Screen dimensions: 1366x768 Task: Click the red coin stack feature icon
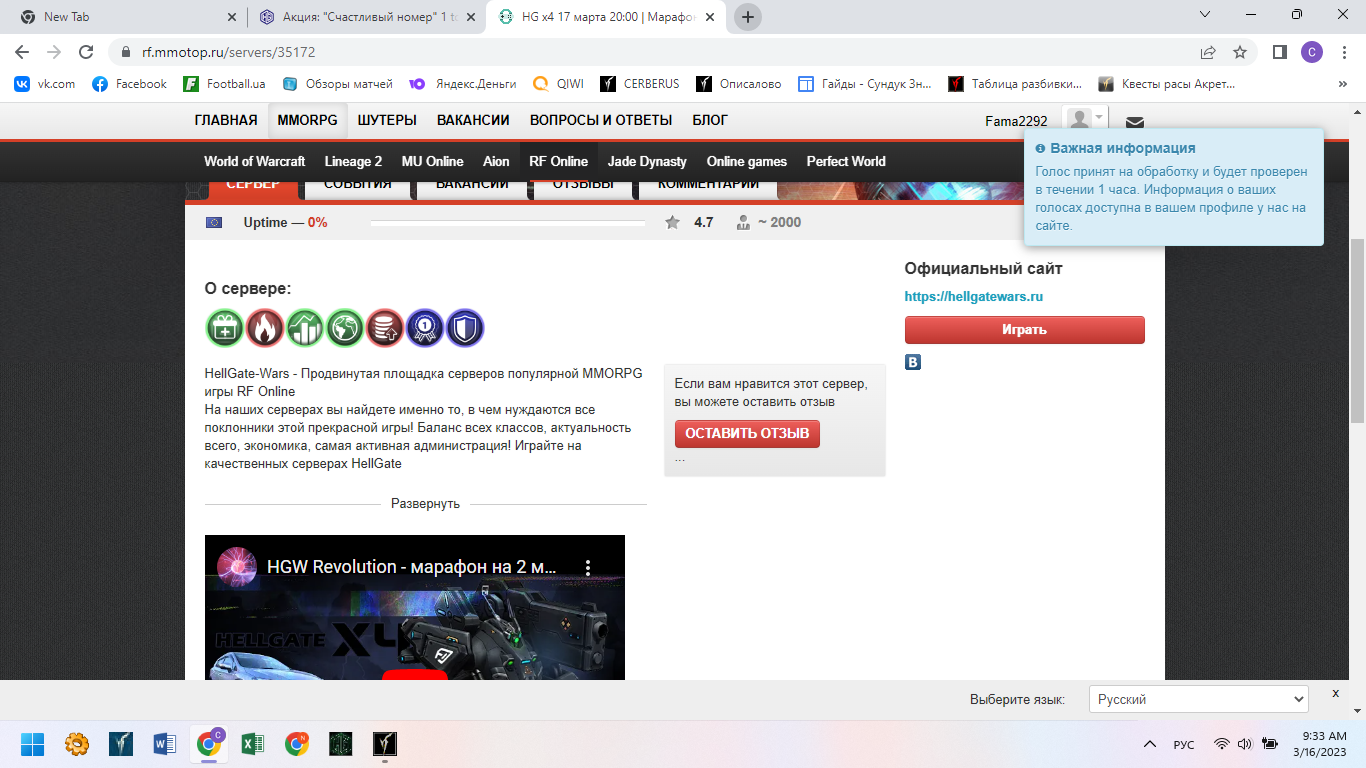click(385, 328)
